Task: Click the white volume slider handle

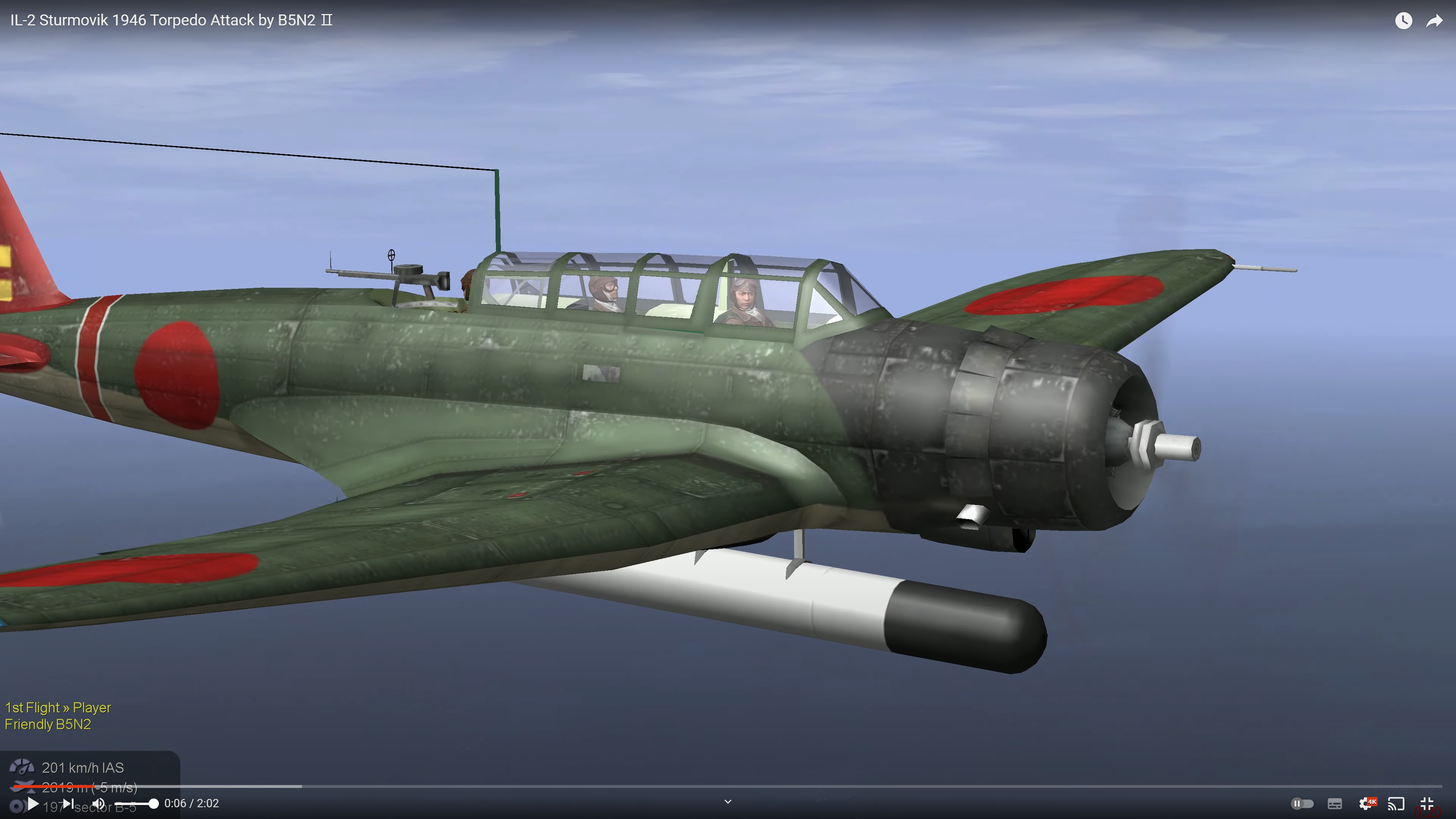Action: click(x=152, y=803)
